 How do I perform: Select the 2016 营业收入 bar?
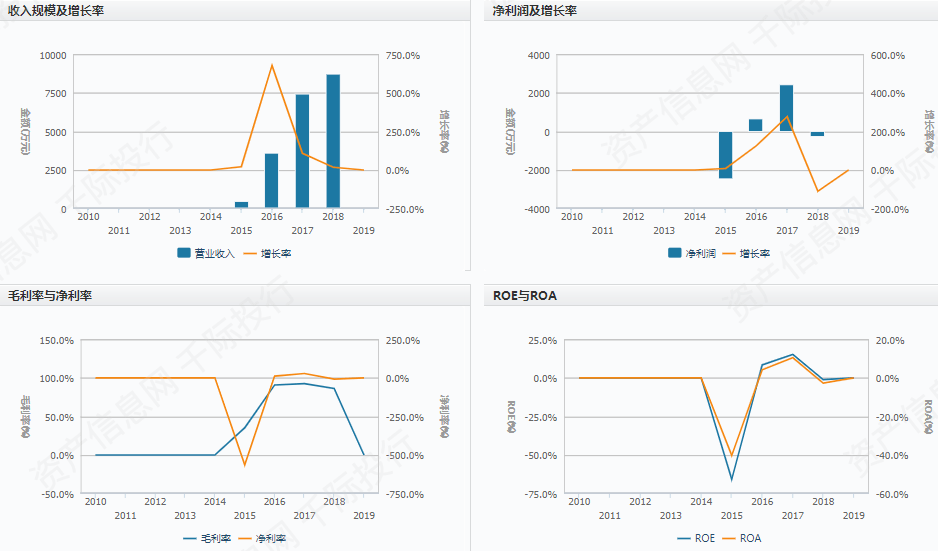pos(272,181)
